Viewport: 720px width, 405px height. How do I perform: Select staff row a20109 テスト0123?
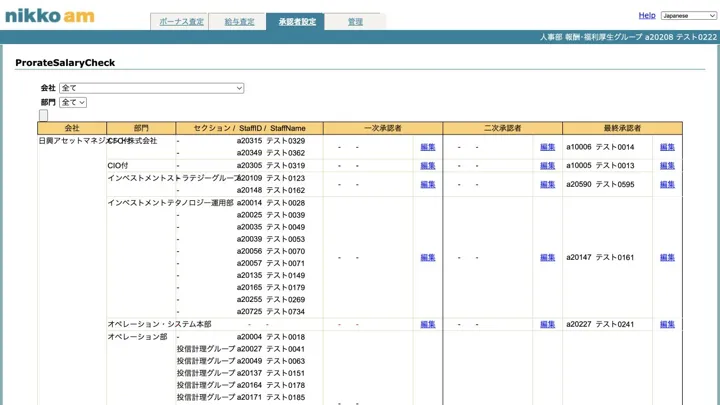tap(271, 178)
